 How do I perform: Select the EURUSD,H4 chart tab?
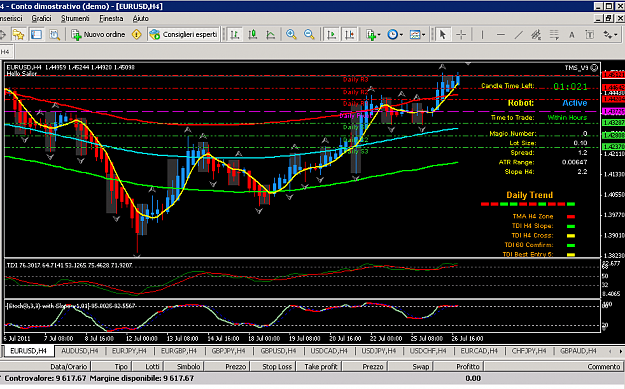pos(28,351)
